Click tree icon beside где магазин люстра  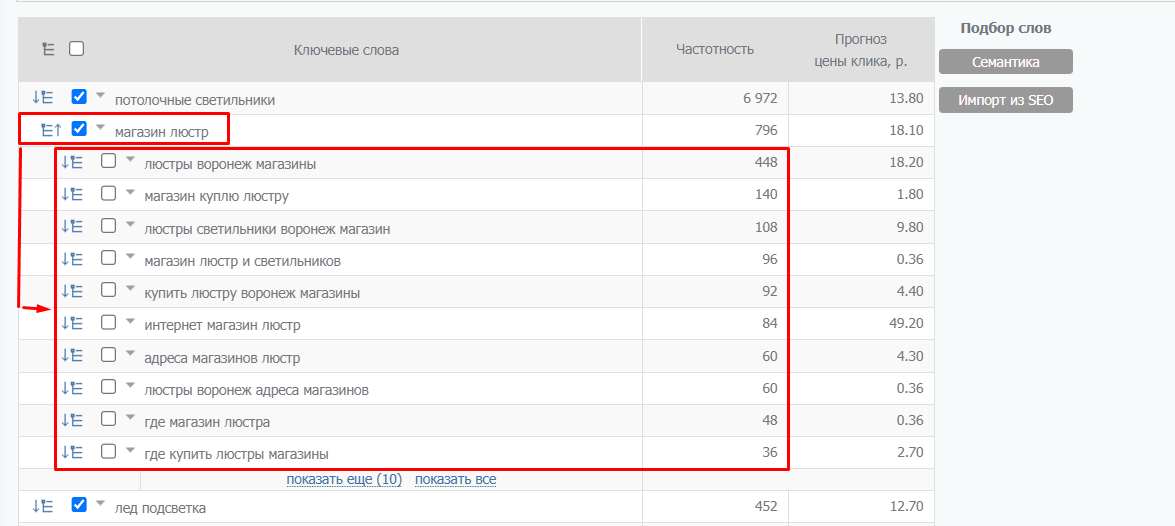71,420
